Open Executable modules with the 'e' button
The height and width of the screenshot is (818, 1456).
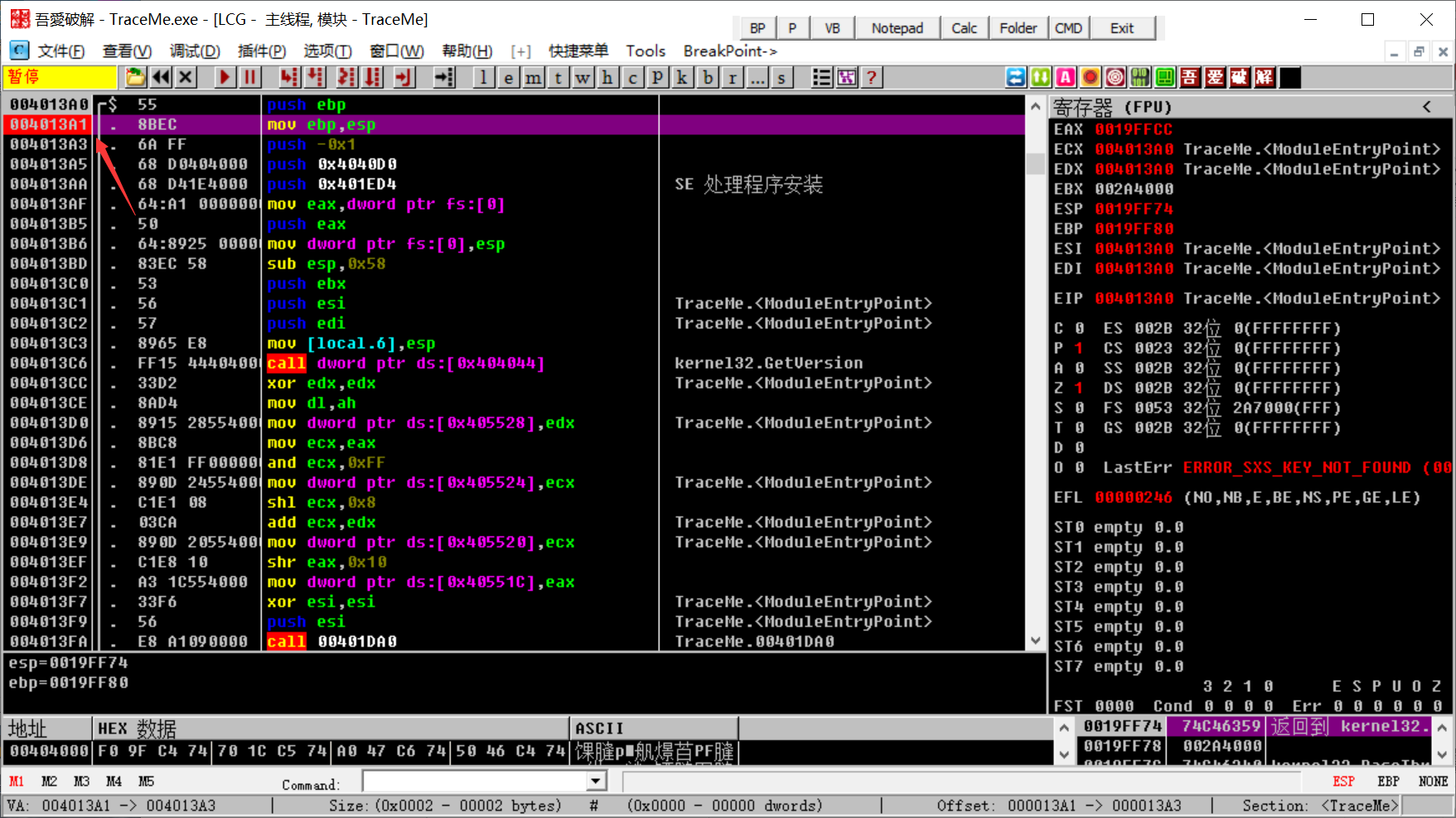509,78
